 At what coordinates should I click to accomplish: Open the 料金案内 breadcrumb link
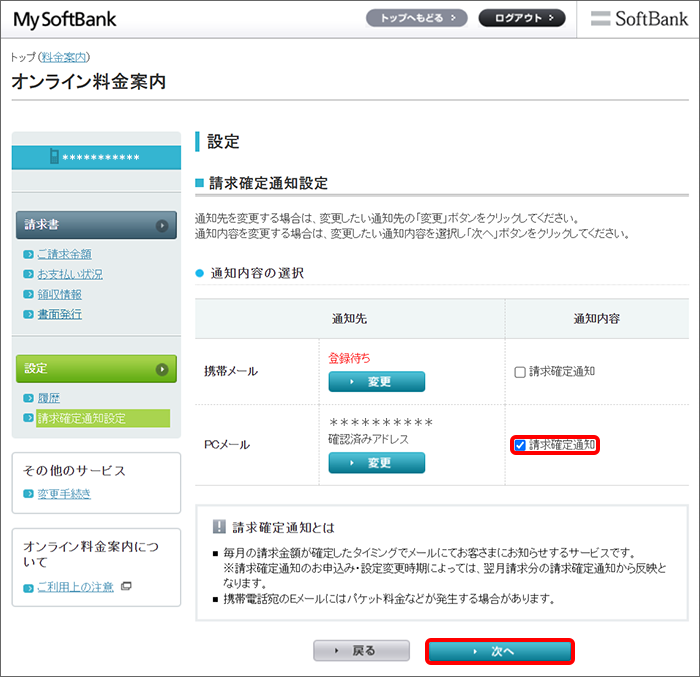(x=64, y=57)
